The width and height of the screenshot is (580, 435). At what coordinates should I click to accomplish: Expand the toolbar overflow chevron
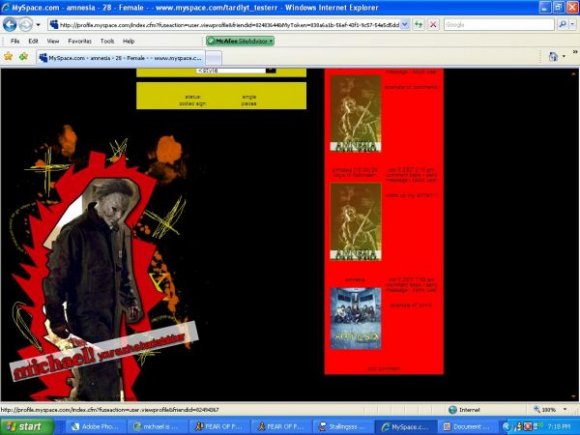pyautogui.click(x=575, y=52)
